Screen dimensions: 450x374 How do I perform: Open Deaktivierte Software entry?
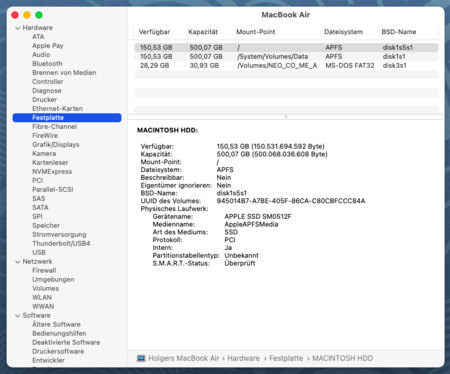click(66, 343)
